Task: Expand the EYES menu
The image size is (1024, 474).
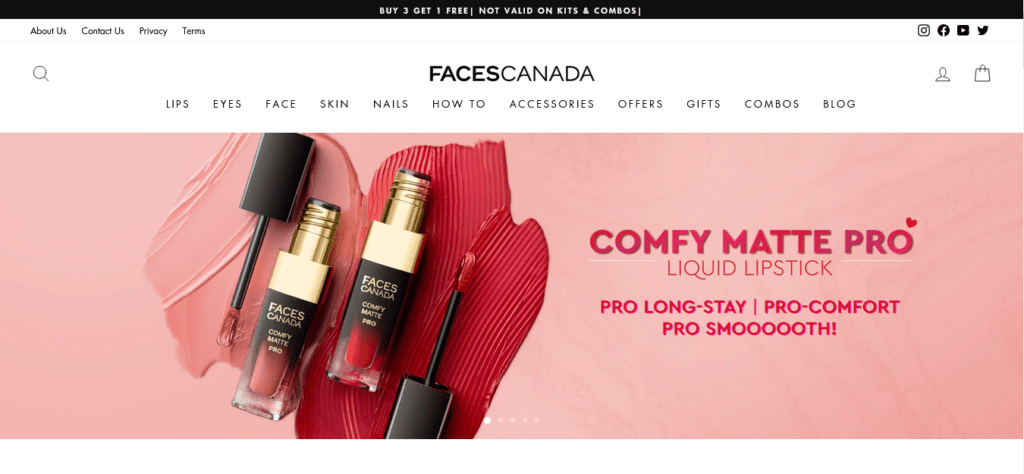Action: coord(227,104)
